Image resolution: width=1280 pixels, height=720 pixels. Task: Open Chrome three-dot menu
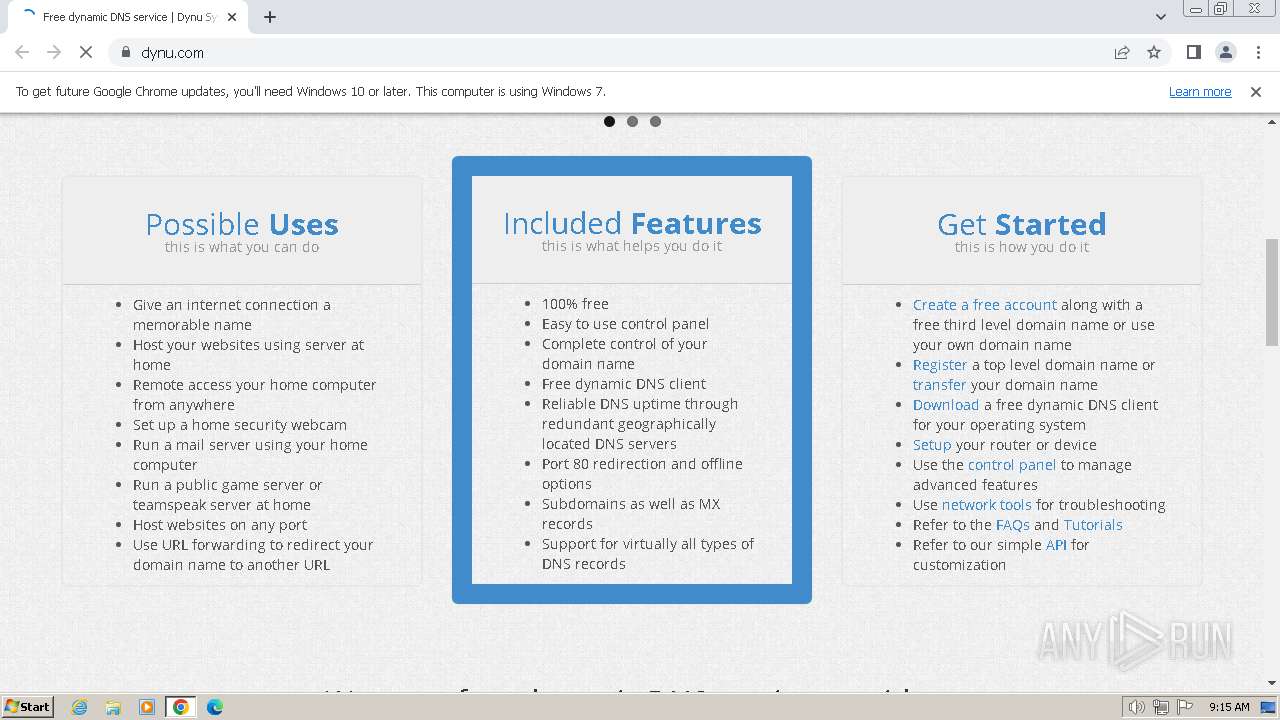click(1257, 52)
